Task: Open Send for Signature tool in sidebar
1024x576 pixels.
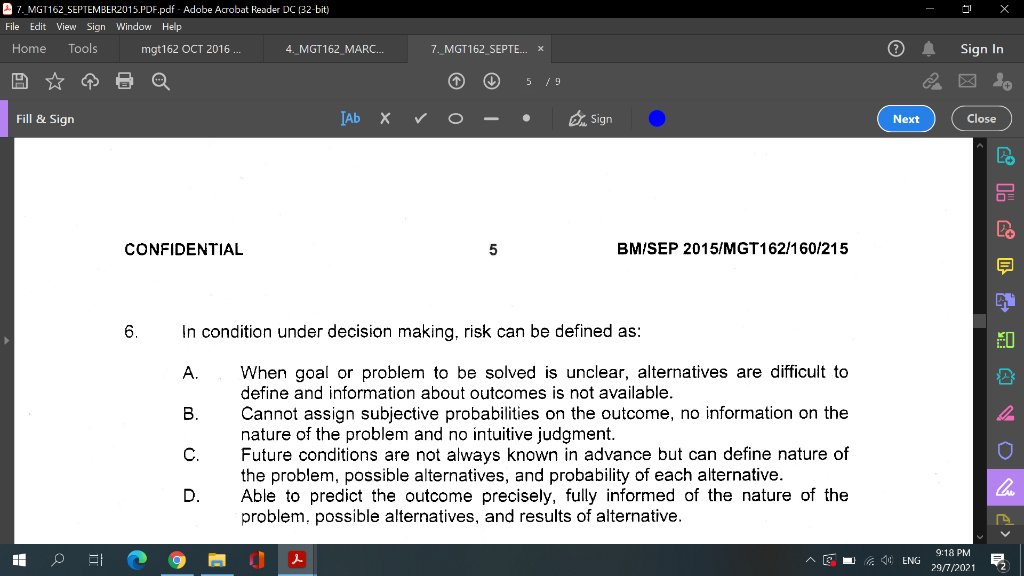Action: [x=1005, y=377]
